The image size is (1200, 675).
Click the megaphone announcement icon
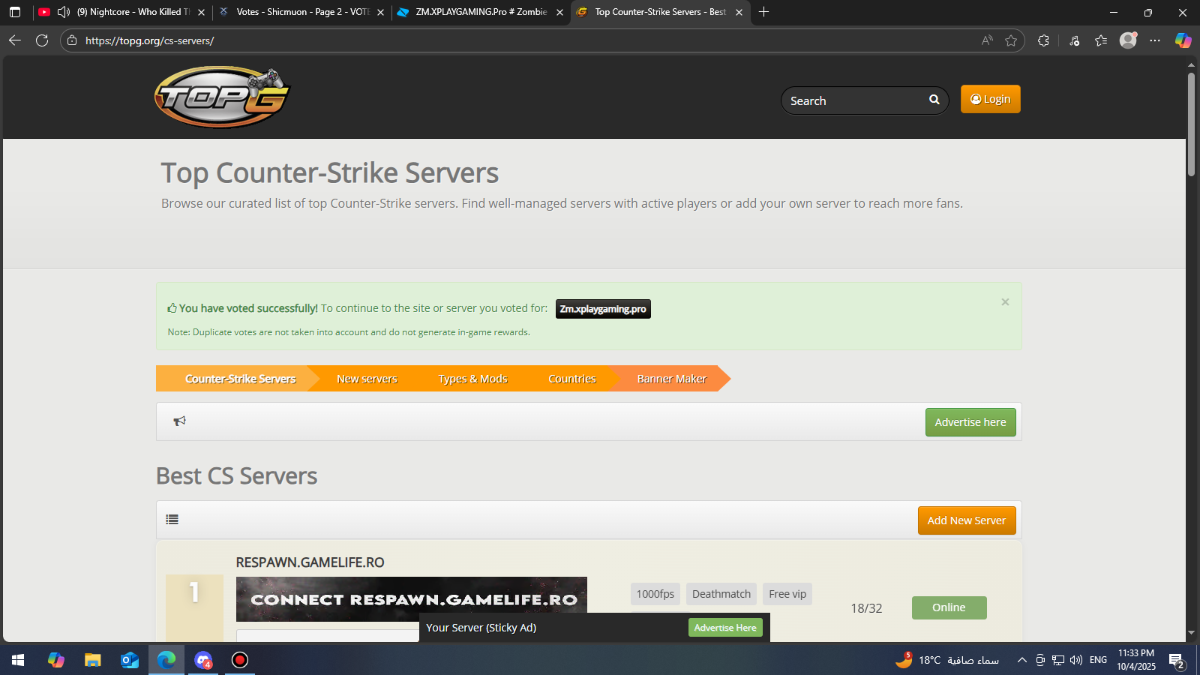tap(180, 421)
